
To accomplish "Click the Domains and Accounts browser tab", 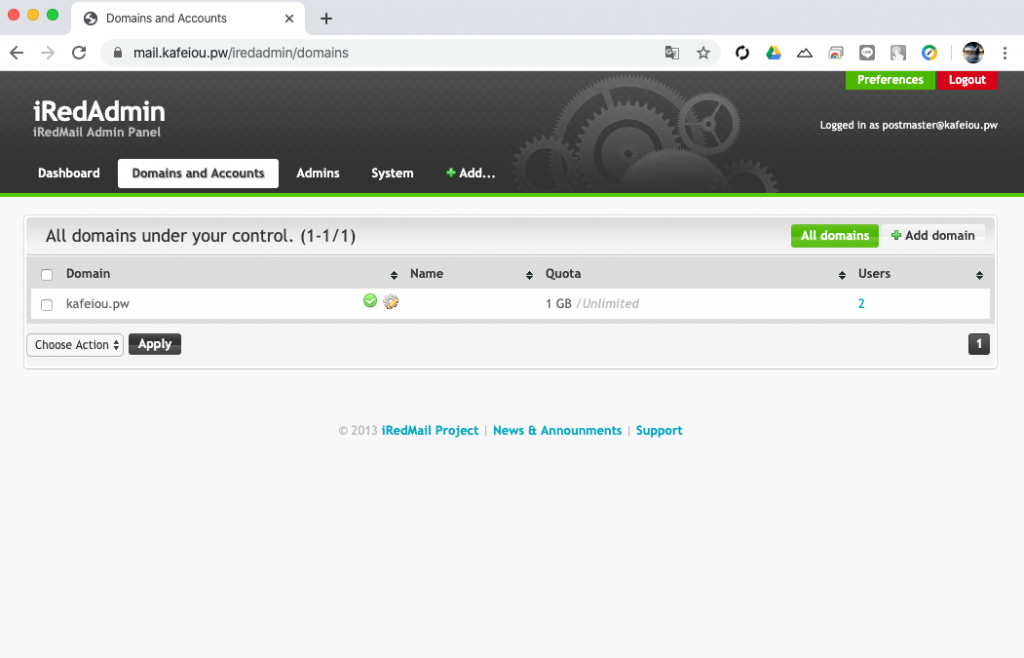I will pos(187,18).
